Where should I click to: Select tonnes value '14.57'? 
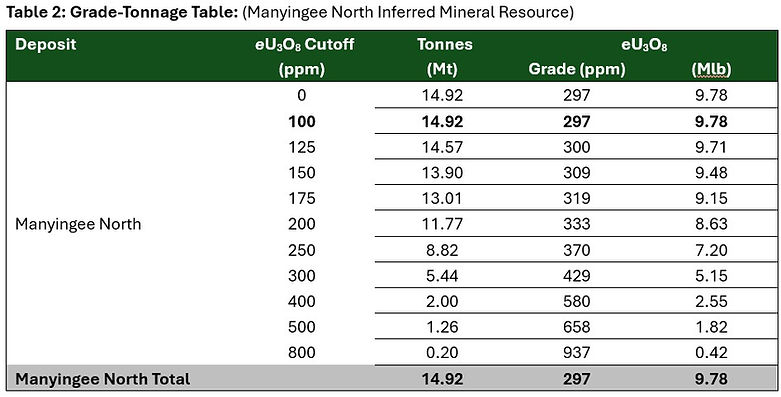pos(442,147)
